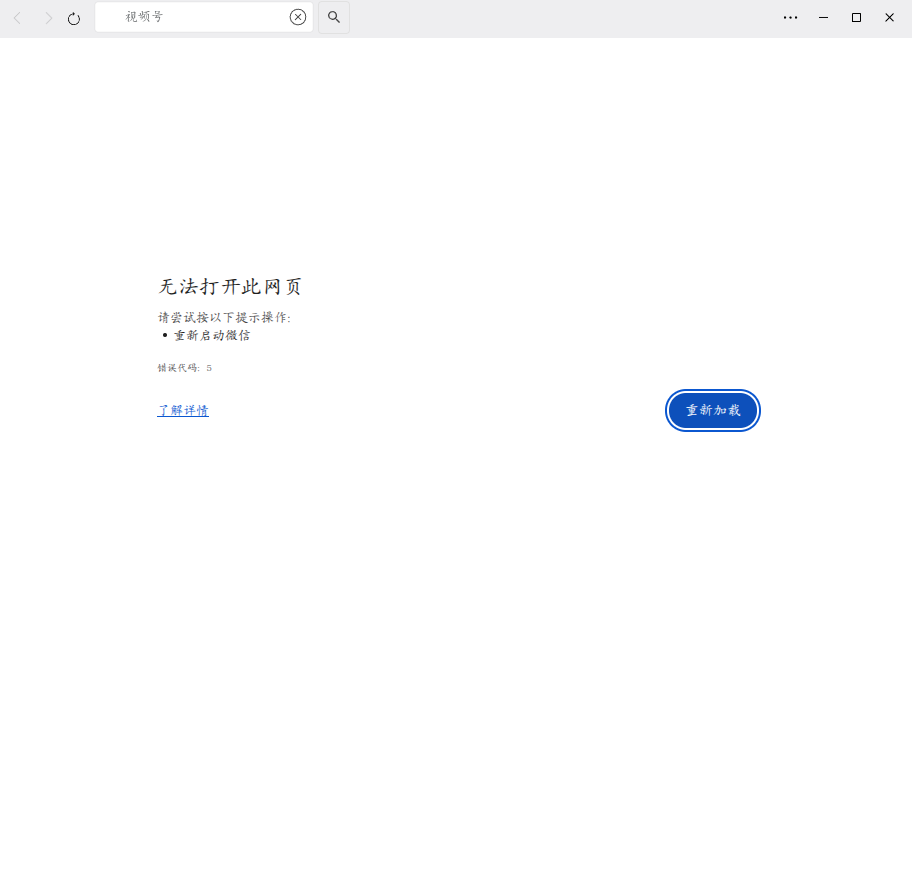Clear the search field with the X icon
The image size is (912, 883).
pyautogui.click(x=298, y=17)
